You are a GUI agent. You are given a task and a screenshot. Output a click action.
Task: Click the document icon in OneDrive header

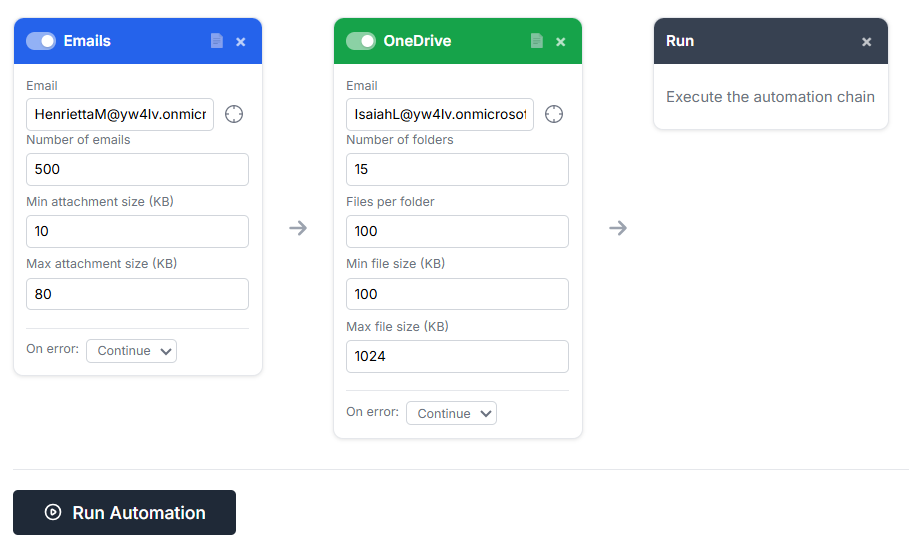click(x=537, y=41)
